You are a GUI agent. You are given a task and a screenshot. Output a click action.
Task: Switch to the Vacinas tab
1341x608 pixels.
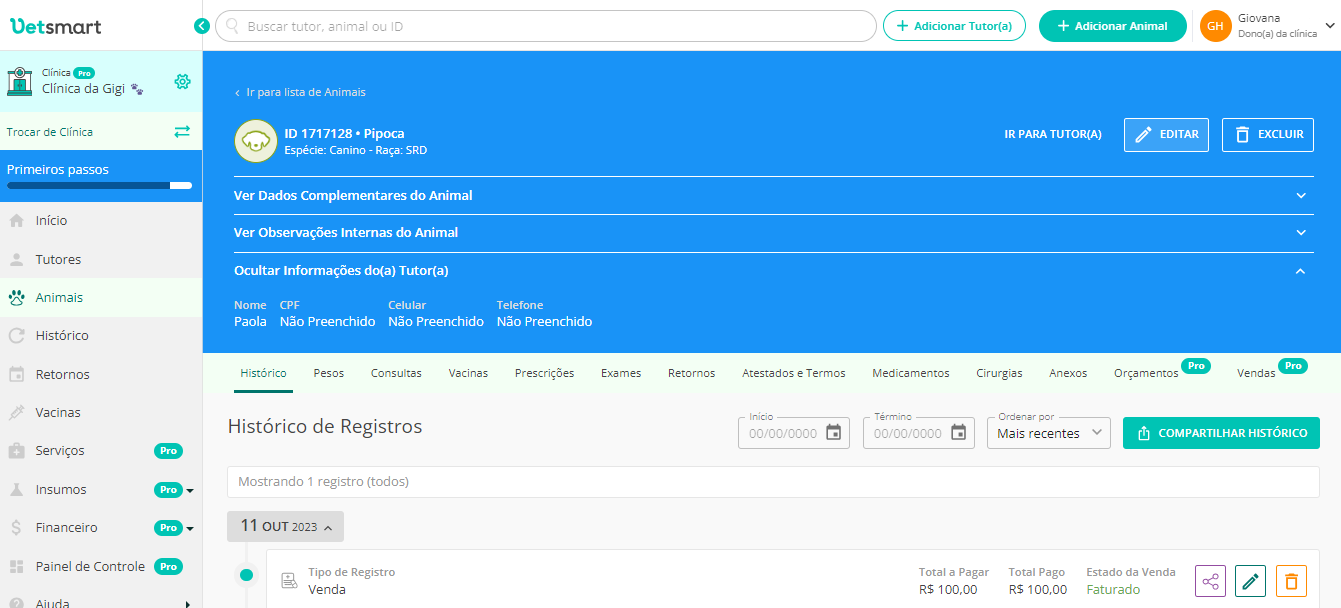tap(468, 373)
